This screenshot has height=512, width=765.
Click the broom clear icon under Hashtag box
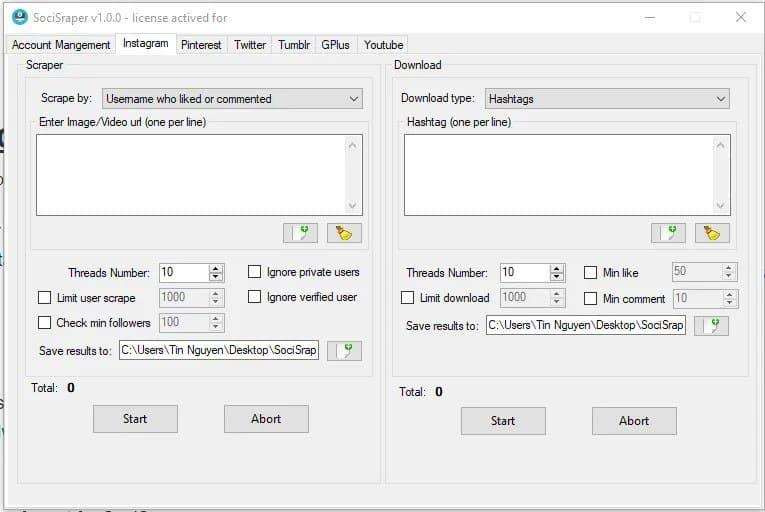click(x=712, y=233)
